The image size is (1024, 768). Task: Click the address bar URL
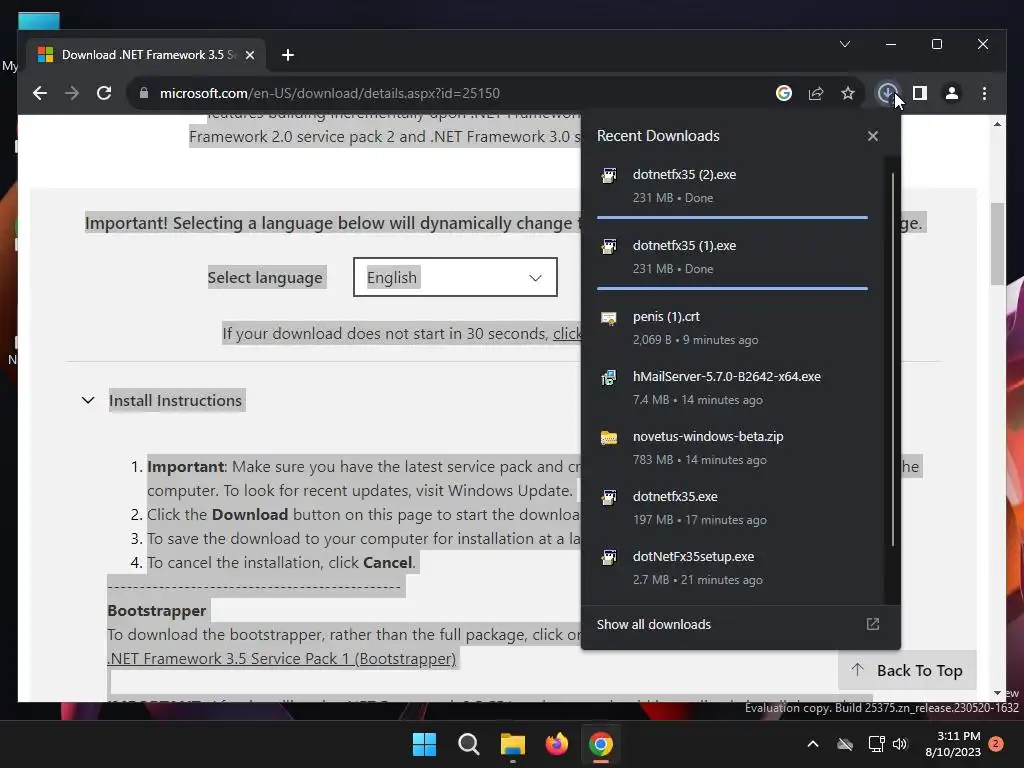330,93
